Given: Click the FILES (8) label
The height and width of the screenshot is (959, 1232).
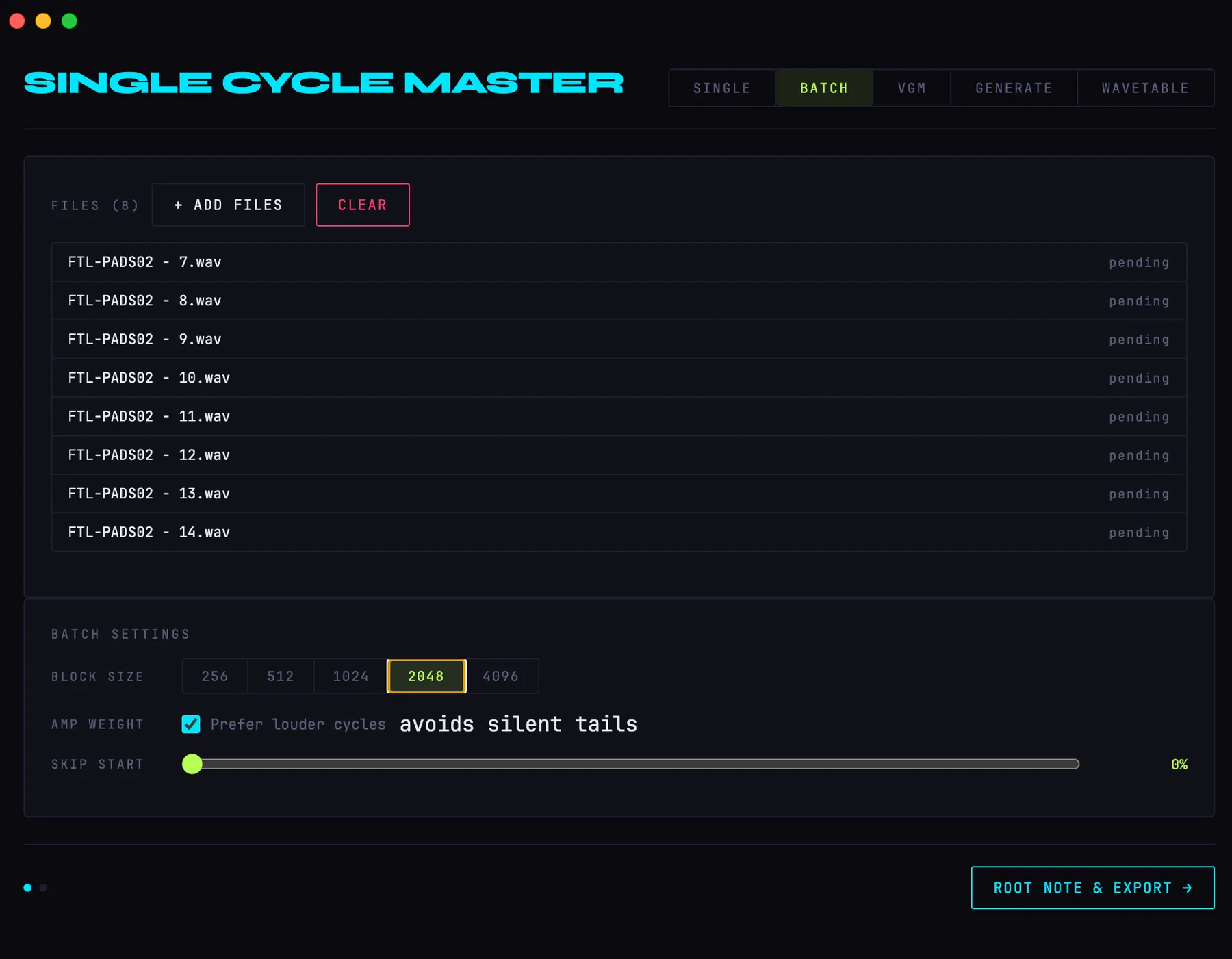Looking at the screenshot, I should tap(95, 205).
